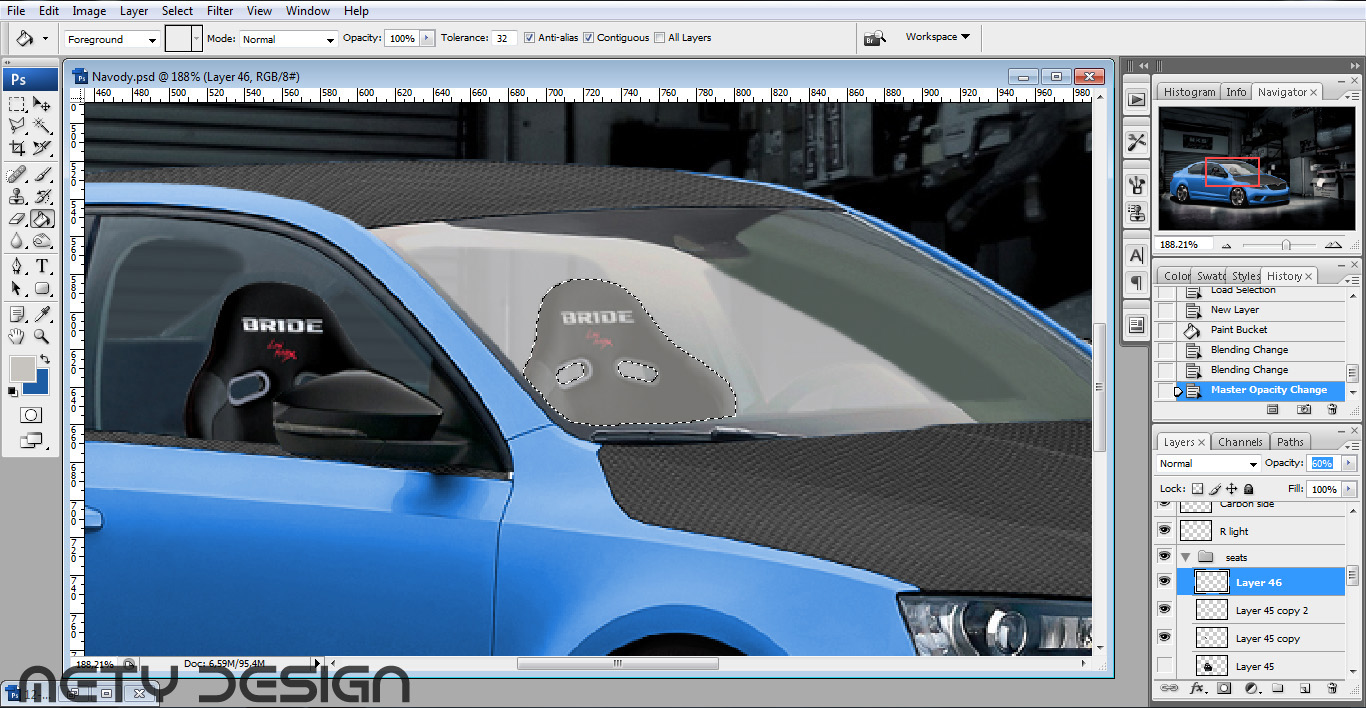Viewport: 1366px width, 708px height.
Task: Delete current state in History panel
Action: 1332,409
